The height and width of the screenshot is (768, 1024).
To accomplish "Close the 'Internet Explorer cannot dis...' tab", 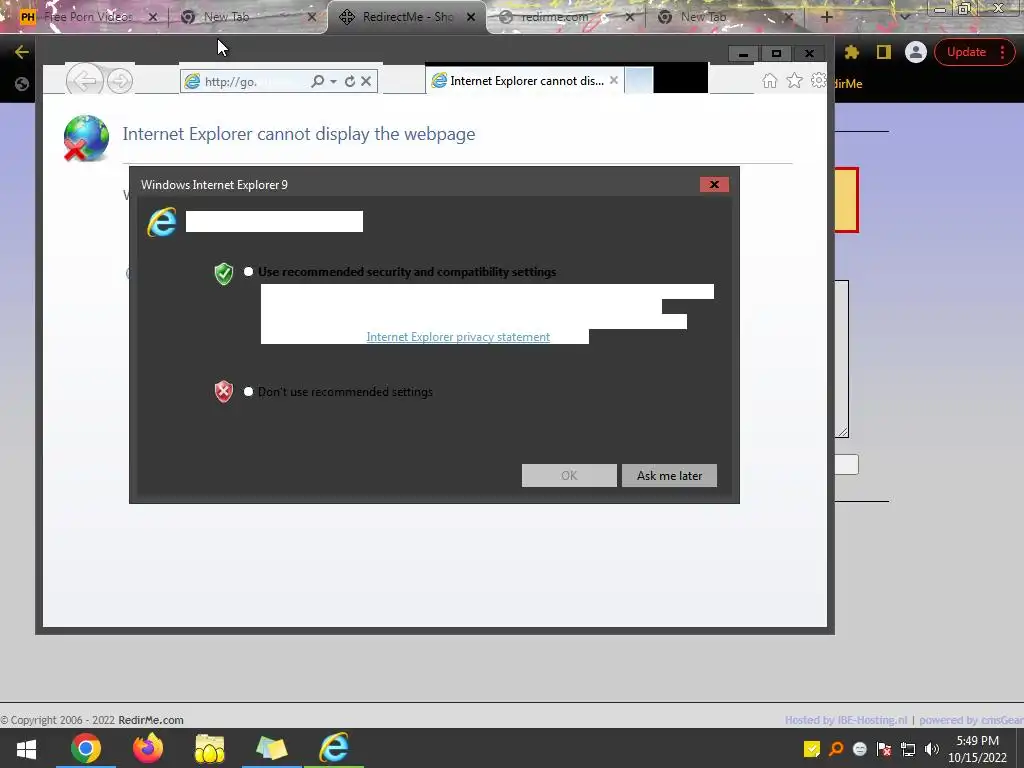I will 614,80.
